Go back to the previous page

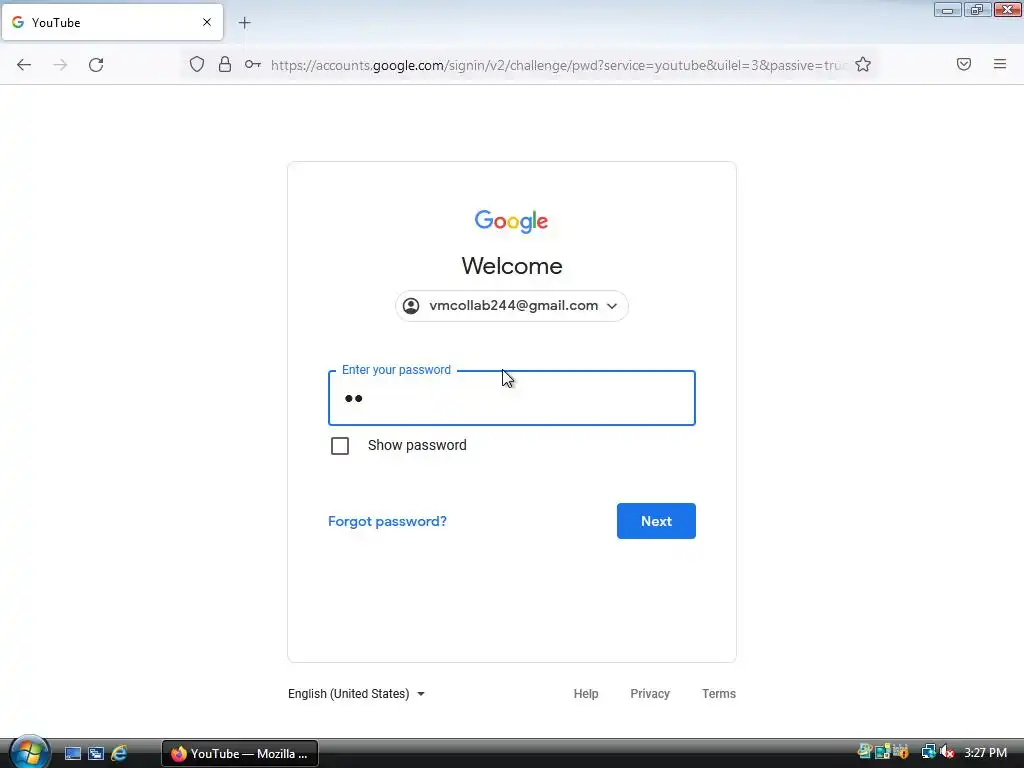(24, 65)
